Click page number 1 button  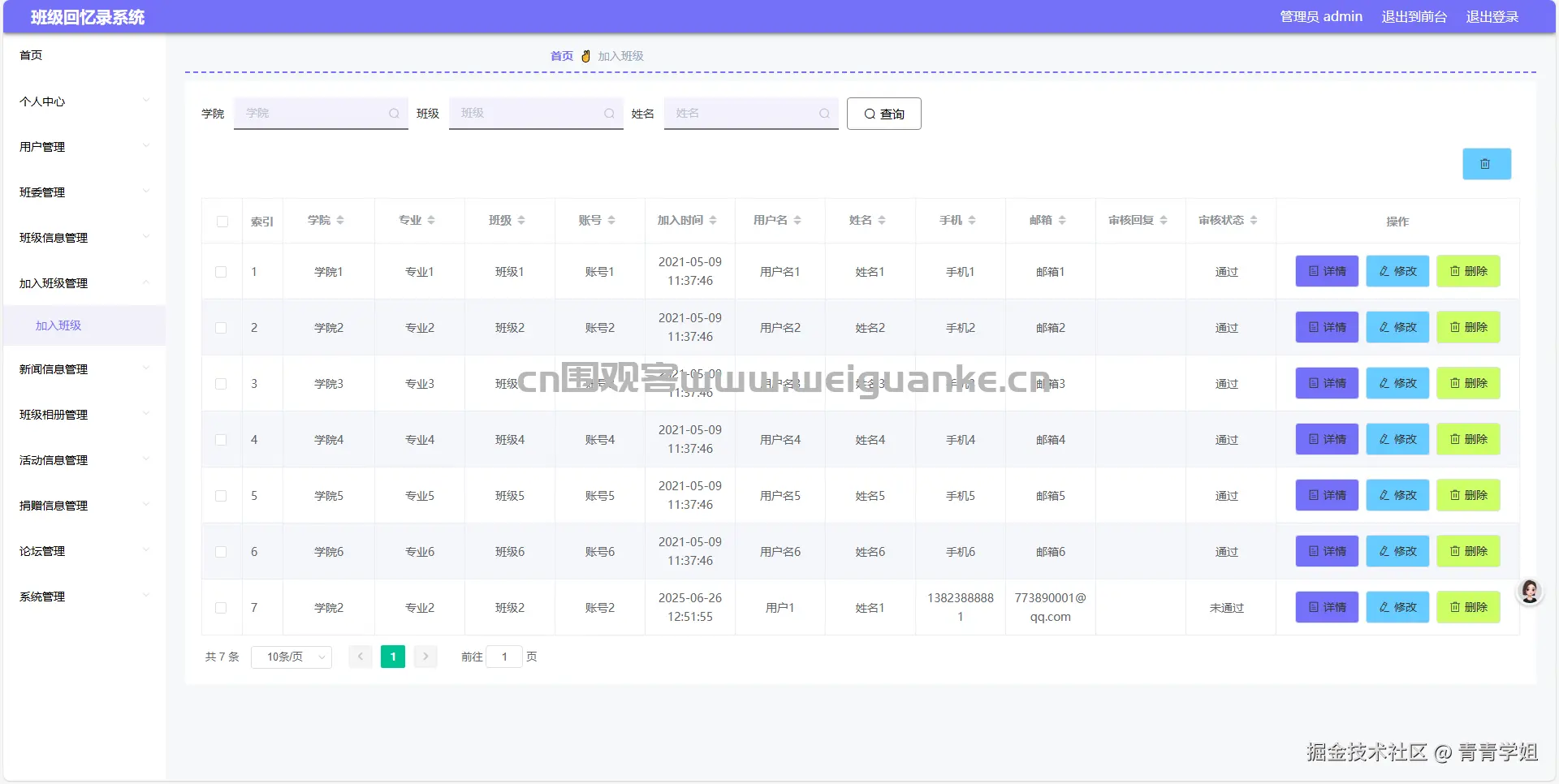[393, 657]
